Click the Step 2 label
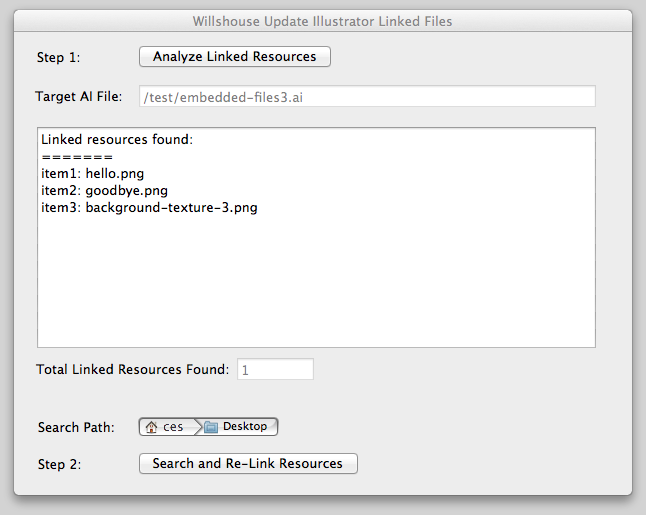The height and width of the screenshot is (515, 646). tap(59, 464)
